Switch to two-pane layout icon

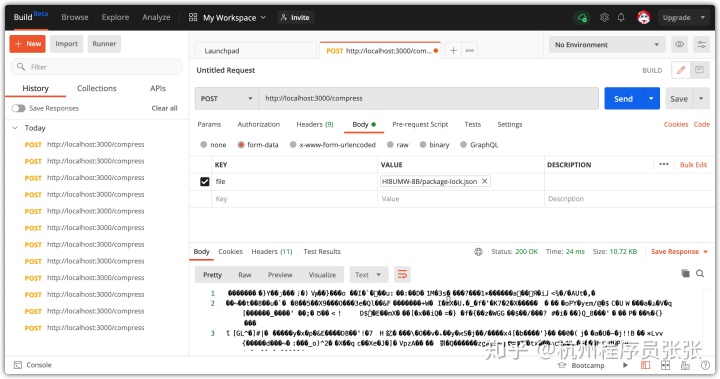645,365
